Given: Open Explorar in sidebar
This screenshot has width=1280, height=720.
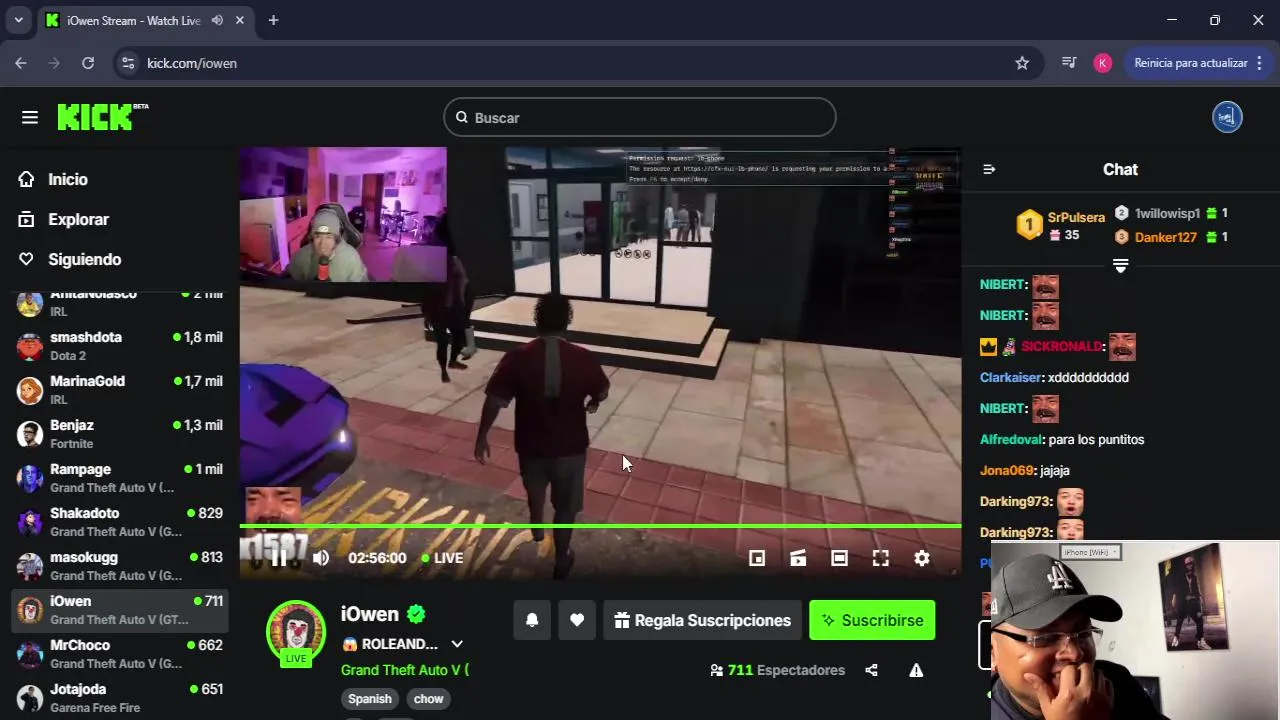Looking at the screenshot, I should point(78,219).
